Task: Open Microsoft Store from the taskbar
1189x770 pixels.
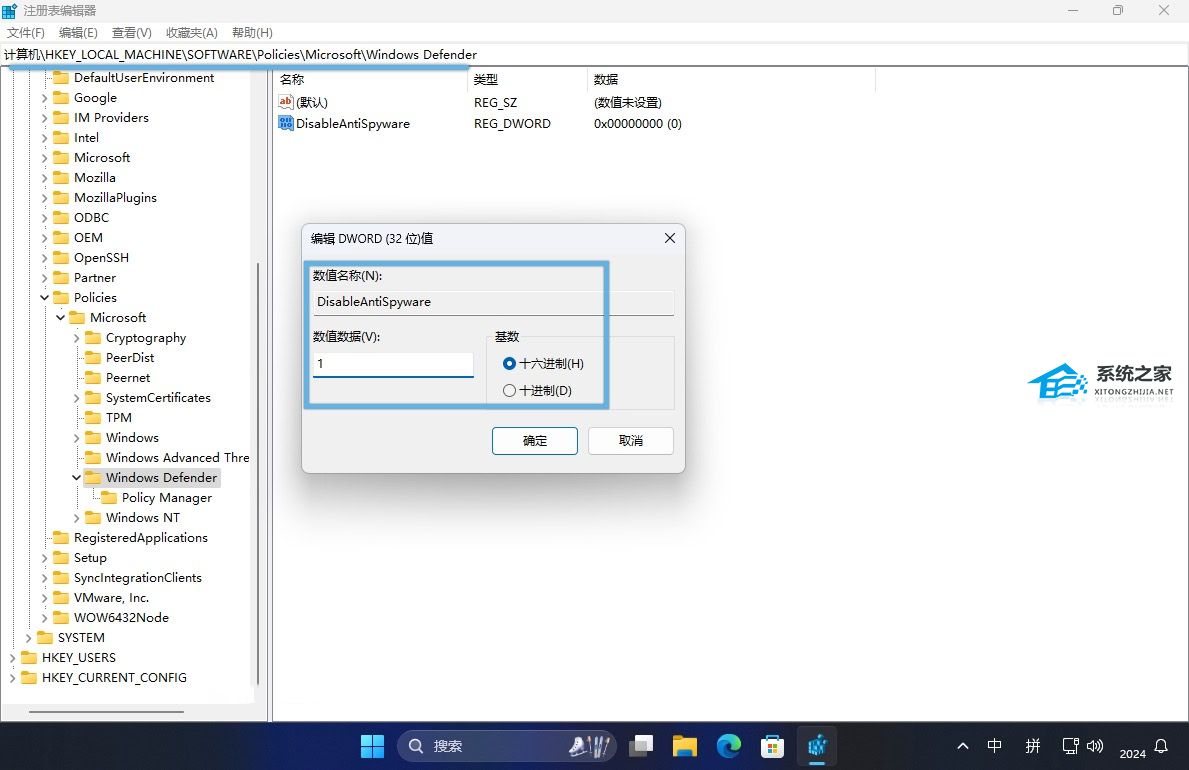Action: tap(772, 746)
